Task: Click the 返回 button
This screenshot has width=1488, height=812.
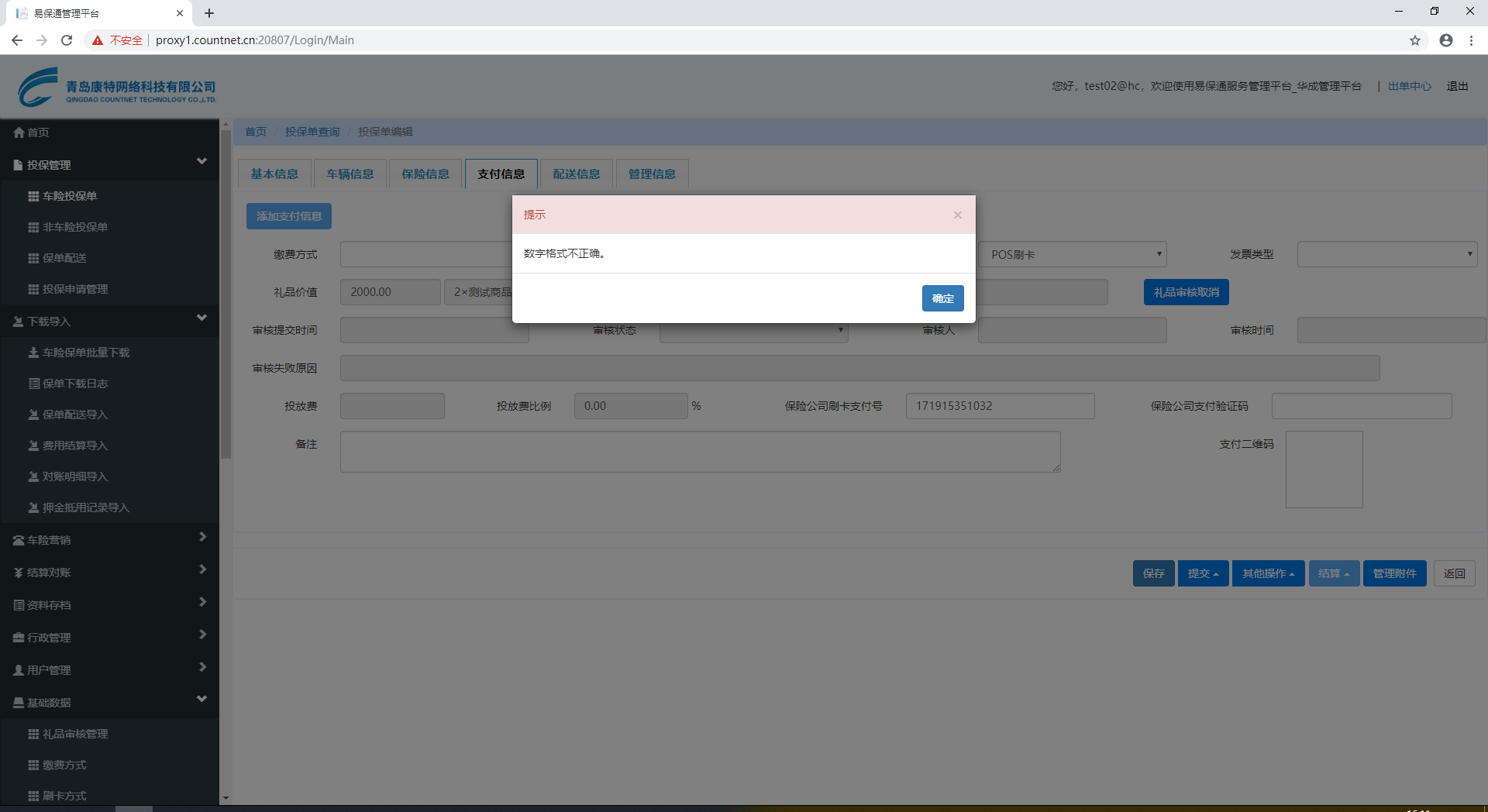Action: pyautogui.click(x=1455, y=573)
